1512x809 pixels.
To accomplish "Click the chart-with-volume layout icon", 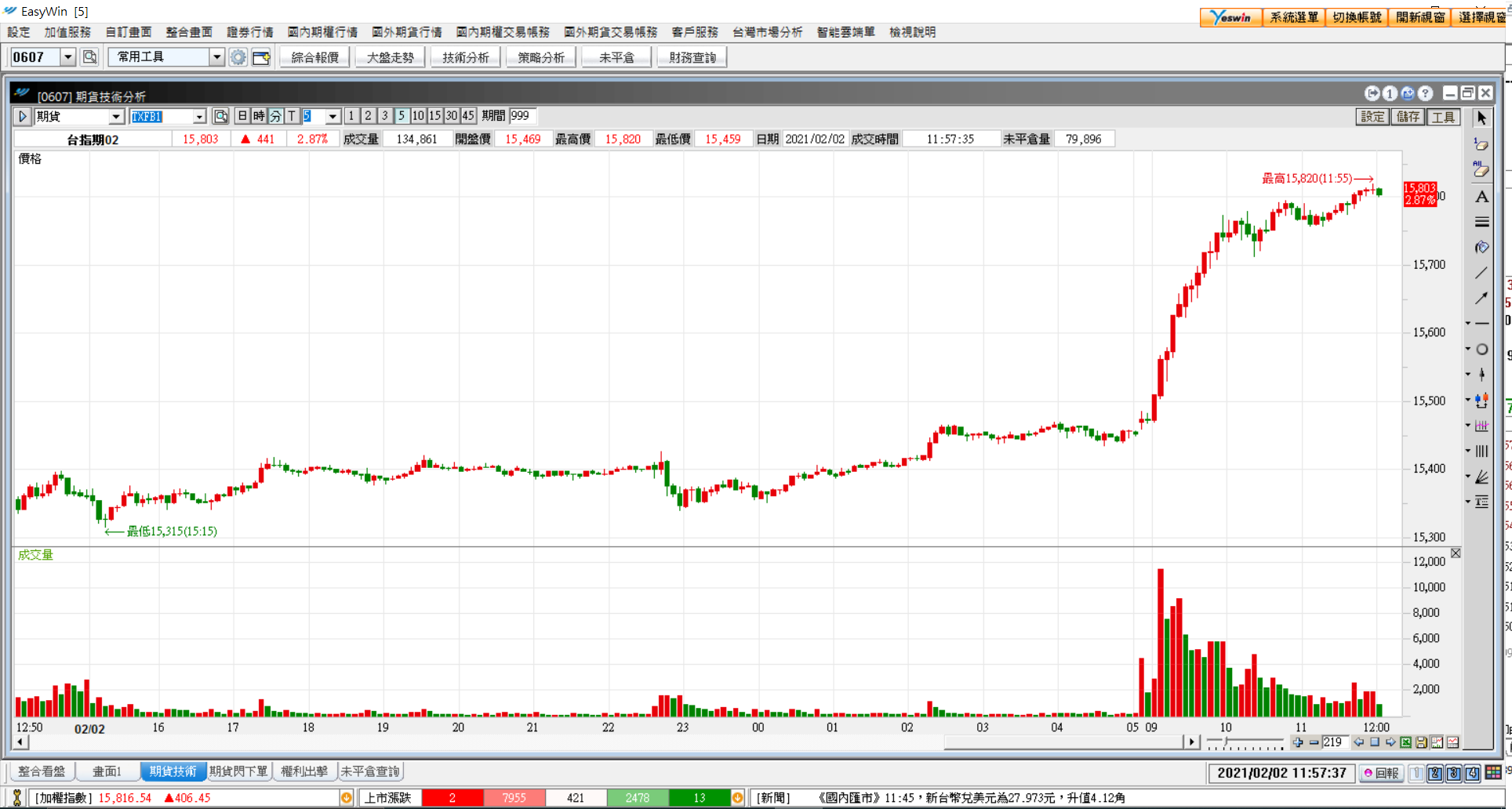I will pos(1437,742).
